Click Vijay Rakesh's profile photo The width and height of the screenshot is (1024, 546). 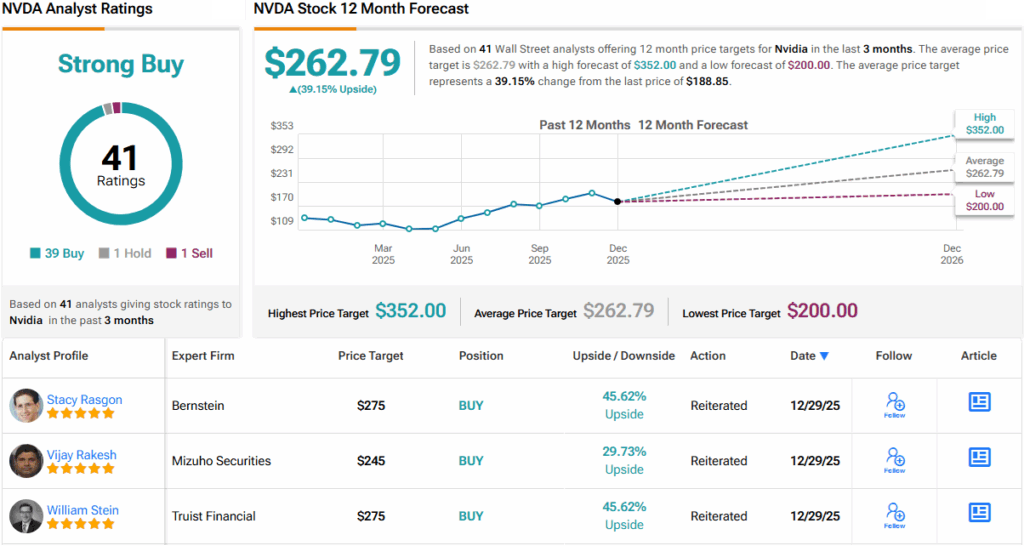(x=26, y=460)
